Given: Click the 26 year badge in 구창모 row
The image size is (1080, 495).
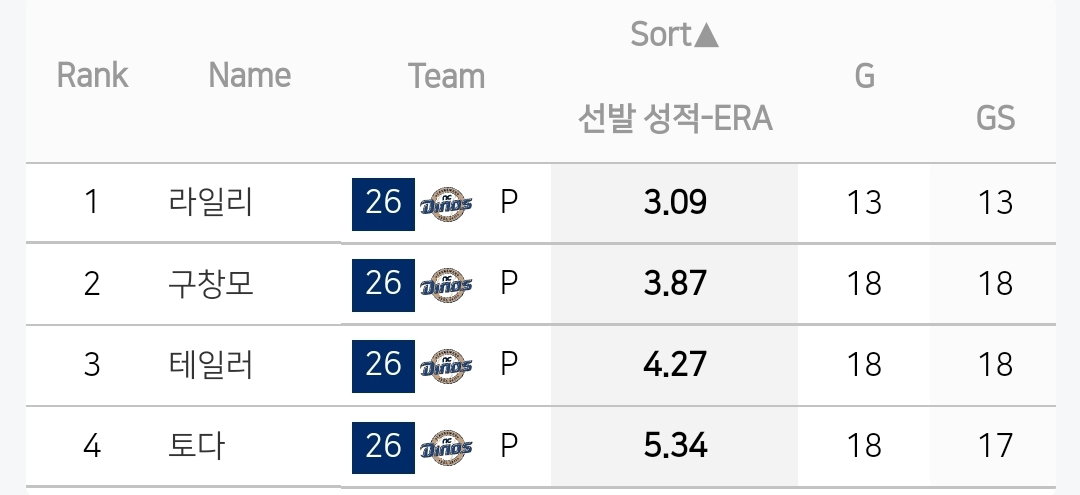Looking at the screenshot, I should (383, 285).
